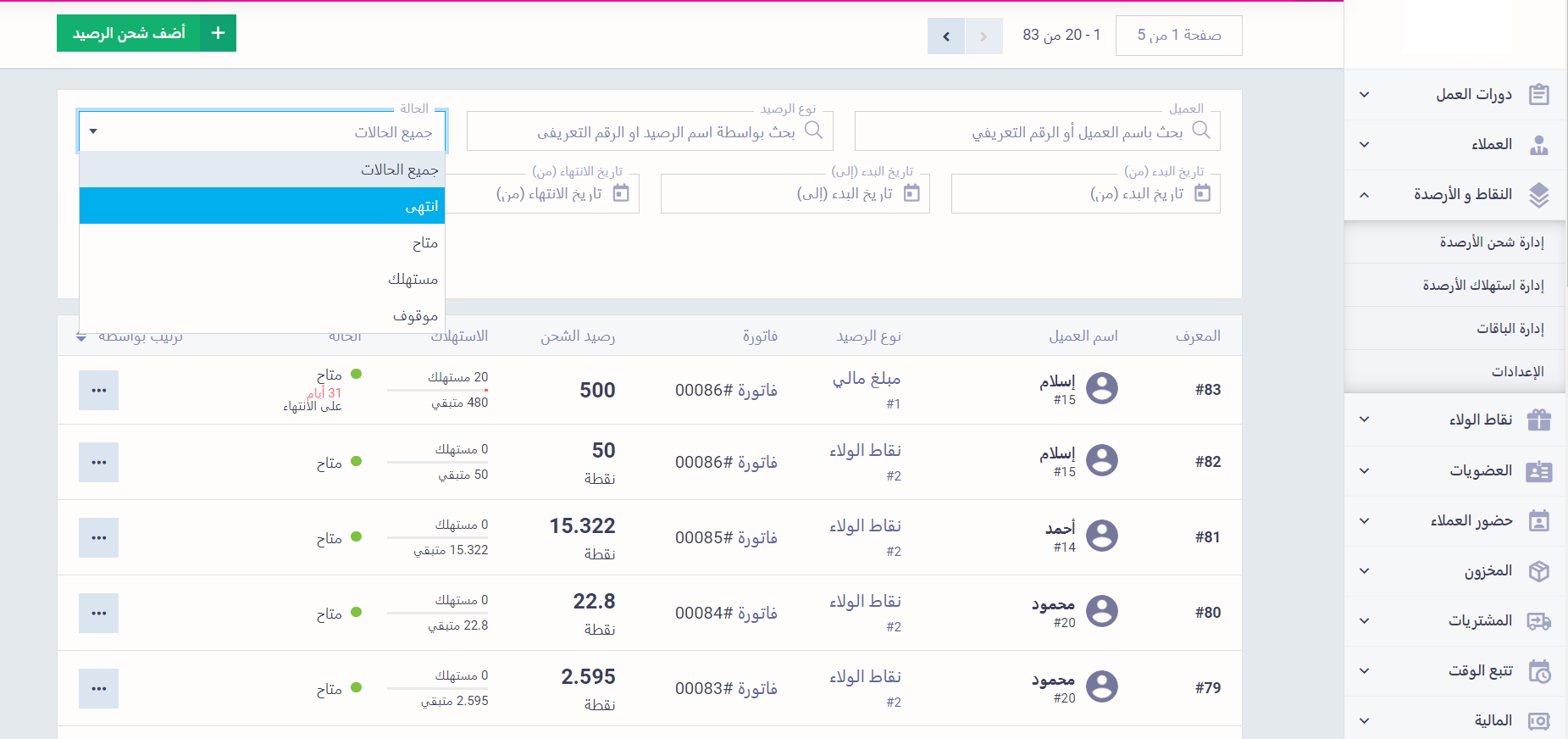Viewport: 1568px width, 739px height.
Task: Open calendar icon for تاريخ البدء (من)
Action: 1202,193
